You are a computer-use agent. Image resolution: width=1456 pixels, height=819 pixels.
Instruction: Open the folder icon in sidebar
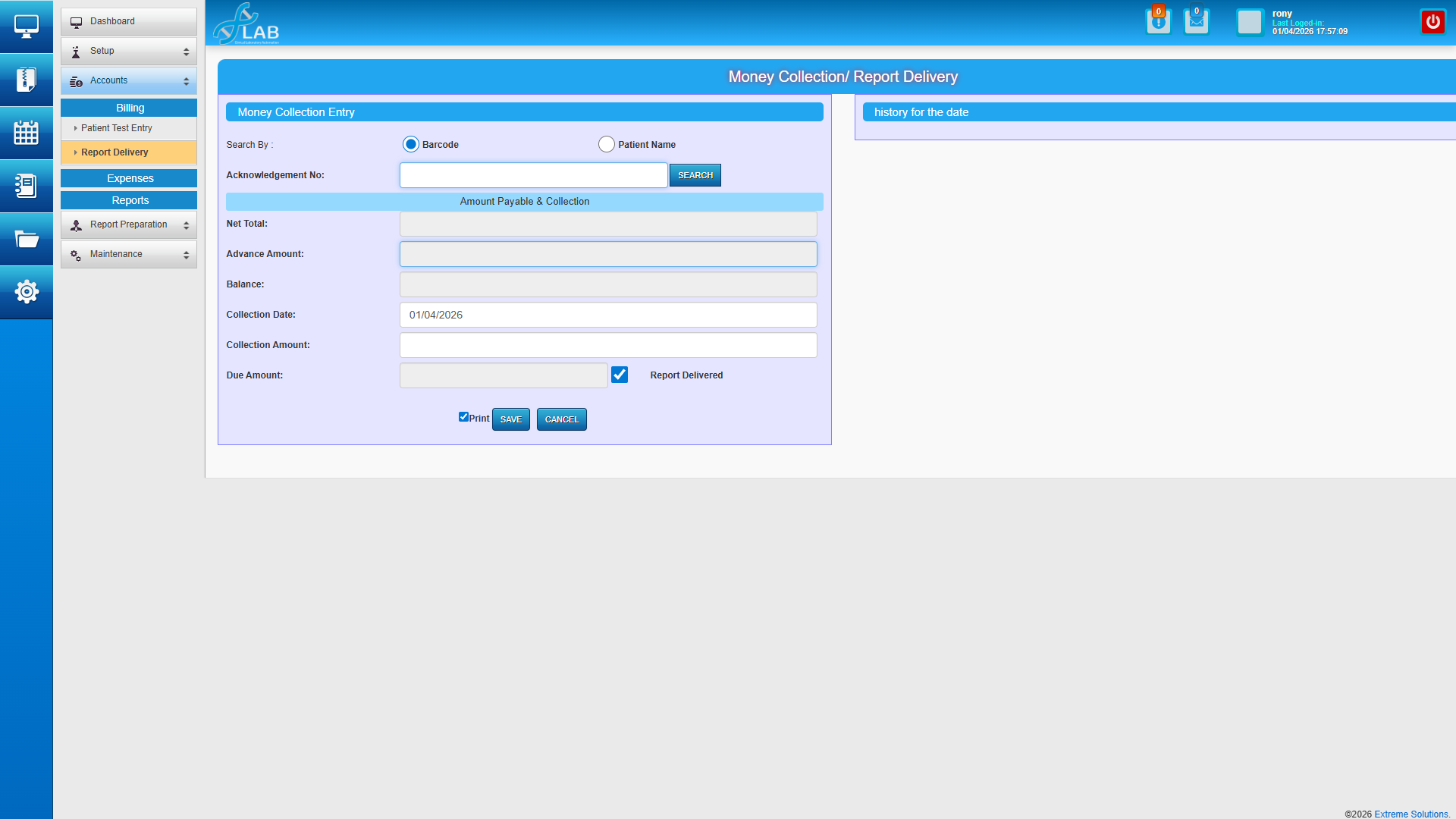pos(26,240)
